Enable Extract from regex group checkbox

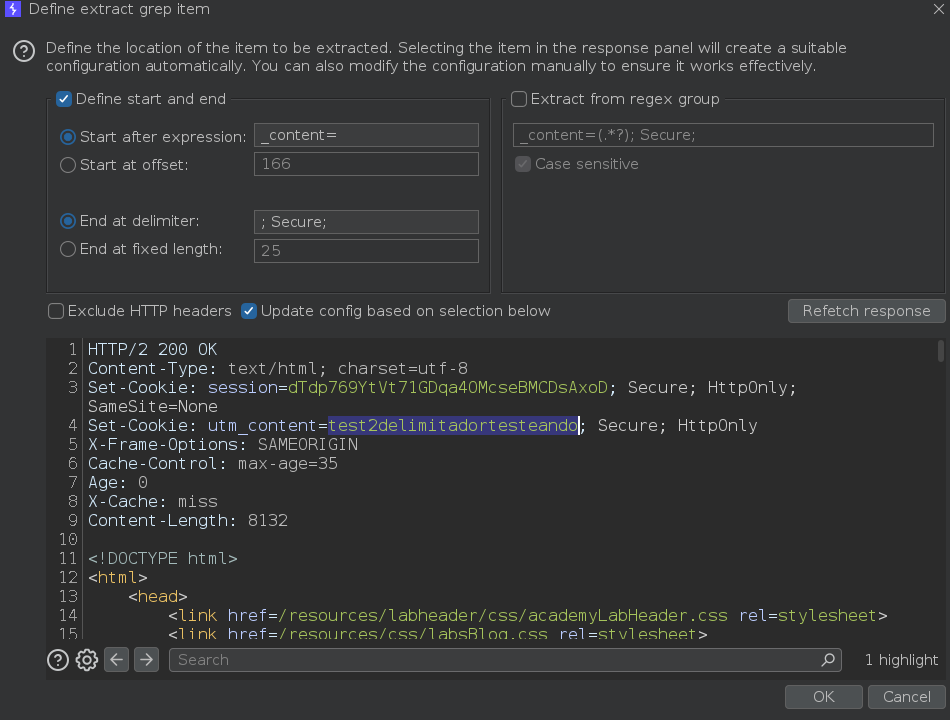click(x=519, y=99)
